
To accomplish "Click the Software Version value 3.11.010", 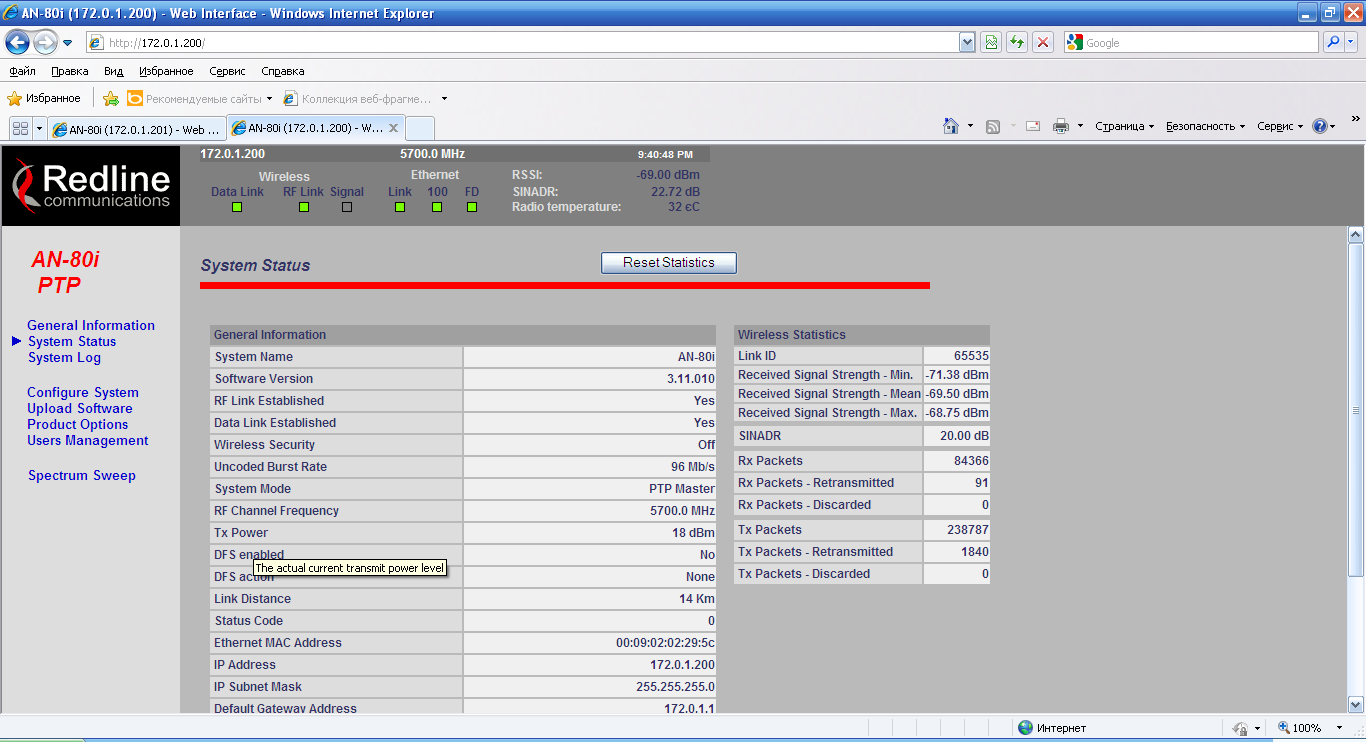I will [x=690, y=379].
